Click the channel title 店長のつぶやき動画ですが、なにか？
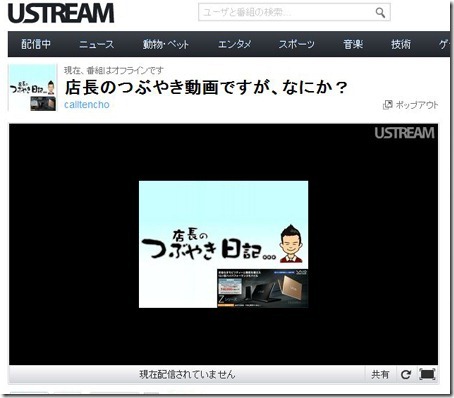 pos(206,87)
